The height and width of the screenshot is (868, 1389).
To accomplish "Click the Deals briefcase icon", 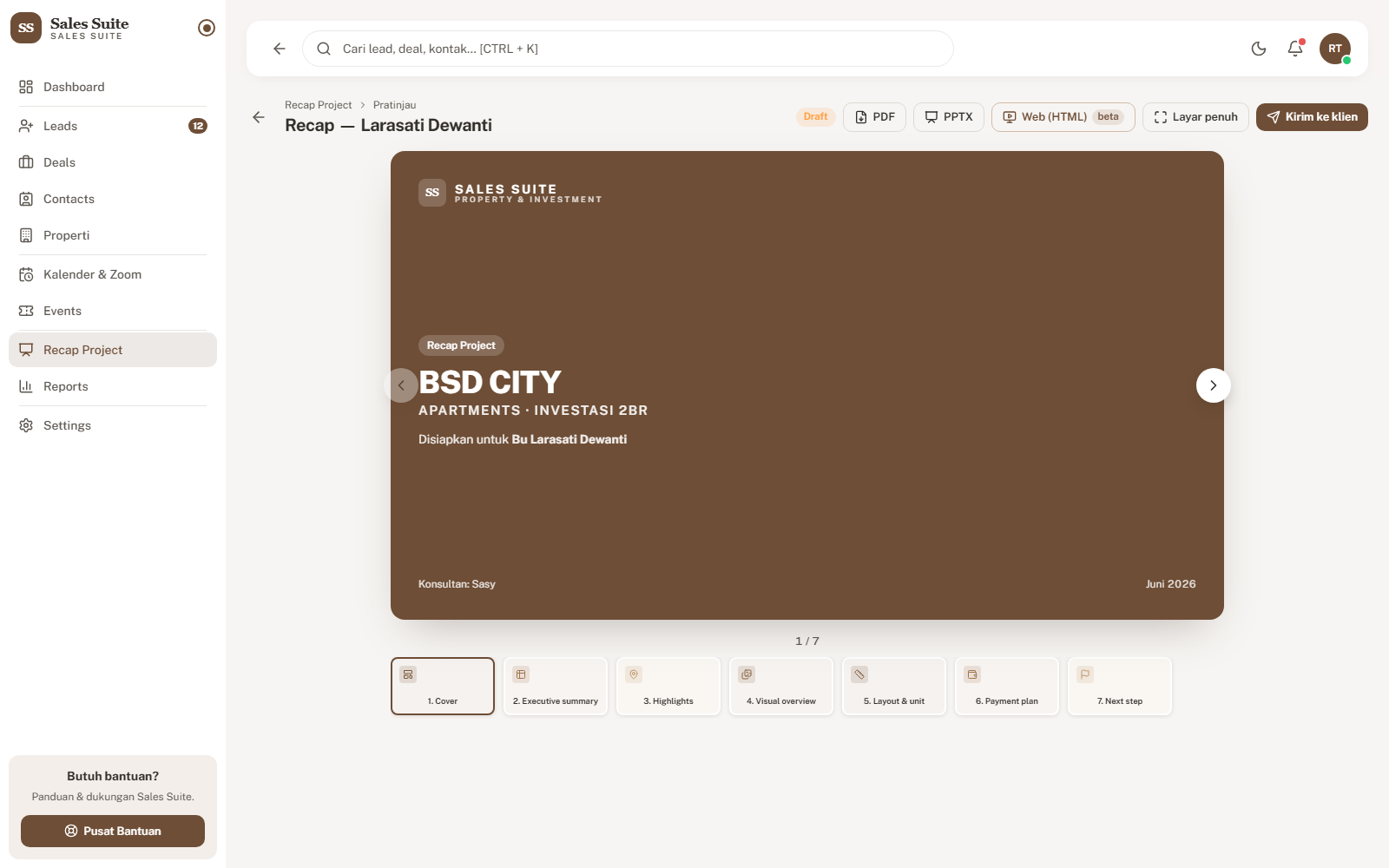I will (x=26, y=162).
